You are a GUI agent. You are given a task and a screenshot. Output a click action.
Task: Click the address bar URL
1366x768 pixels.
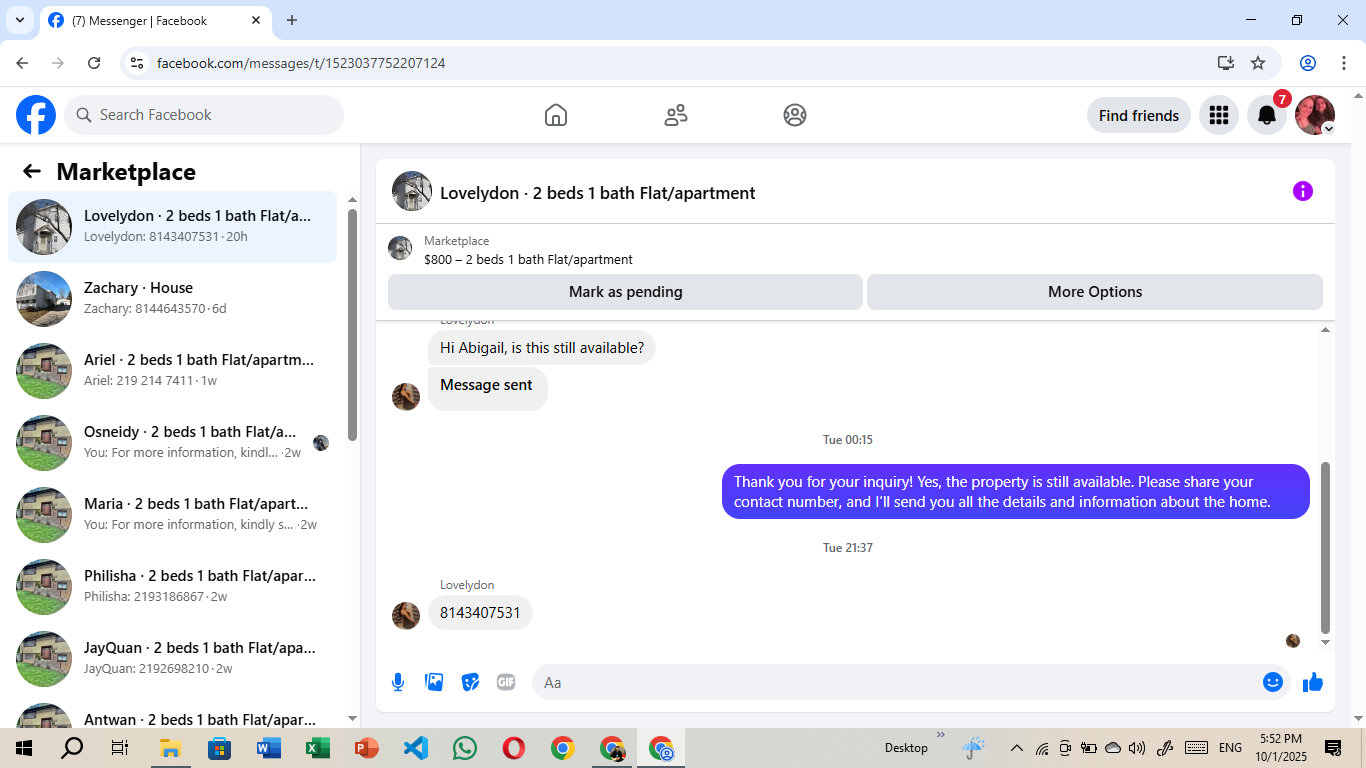(x=301, y=63)
